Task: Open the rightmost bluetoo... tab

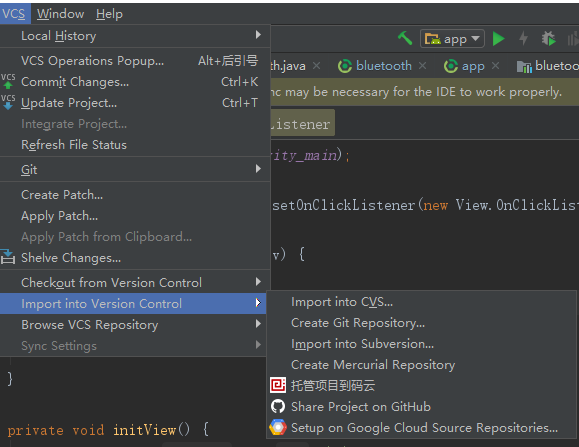Action: [x=548, y=66]
